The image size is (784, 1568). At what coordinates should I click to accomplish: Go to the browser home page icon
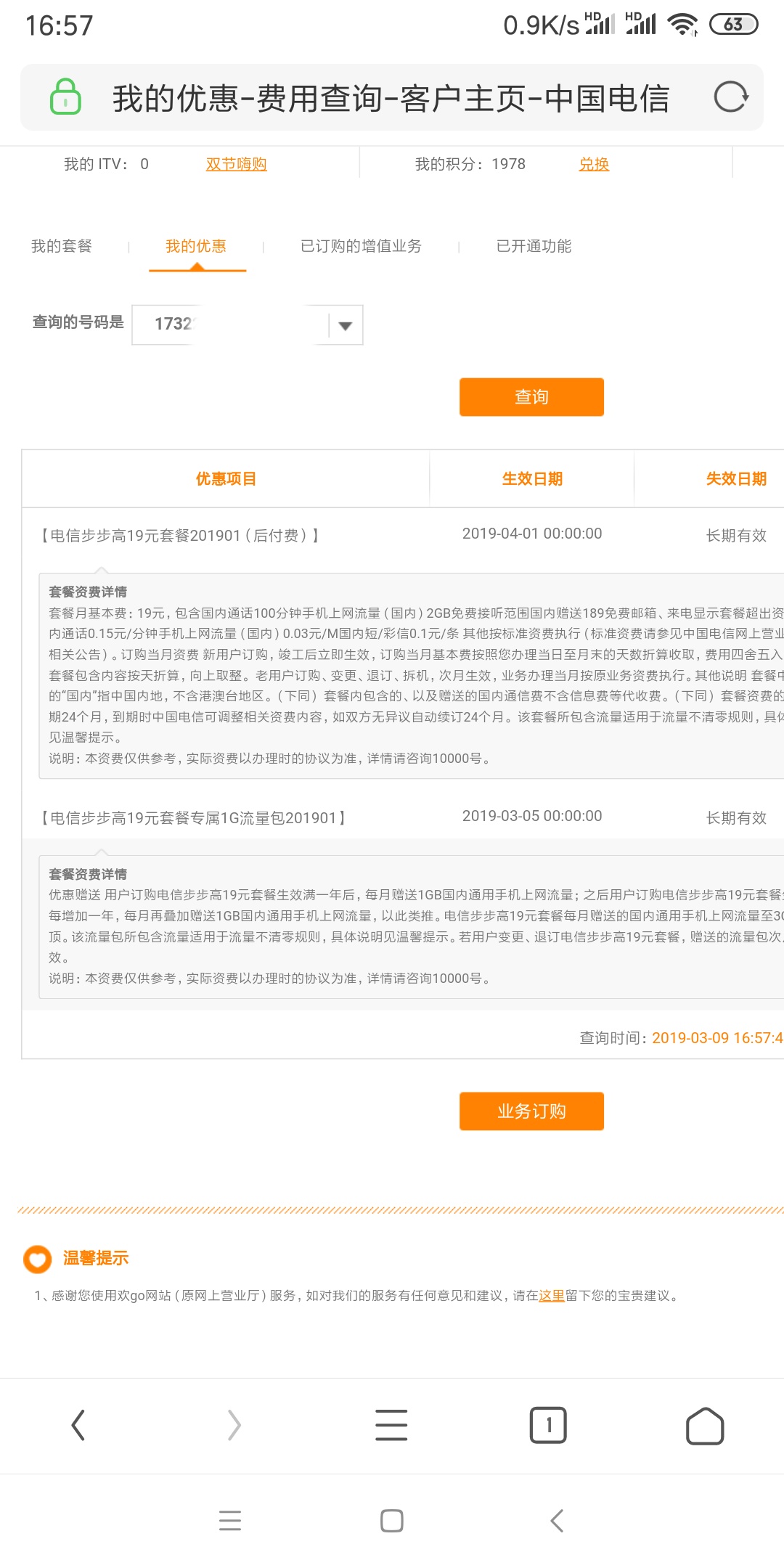tap(705, 1426)
